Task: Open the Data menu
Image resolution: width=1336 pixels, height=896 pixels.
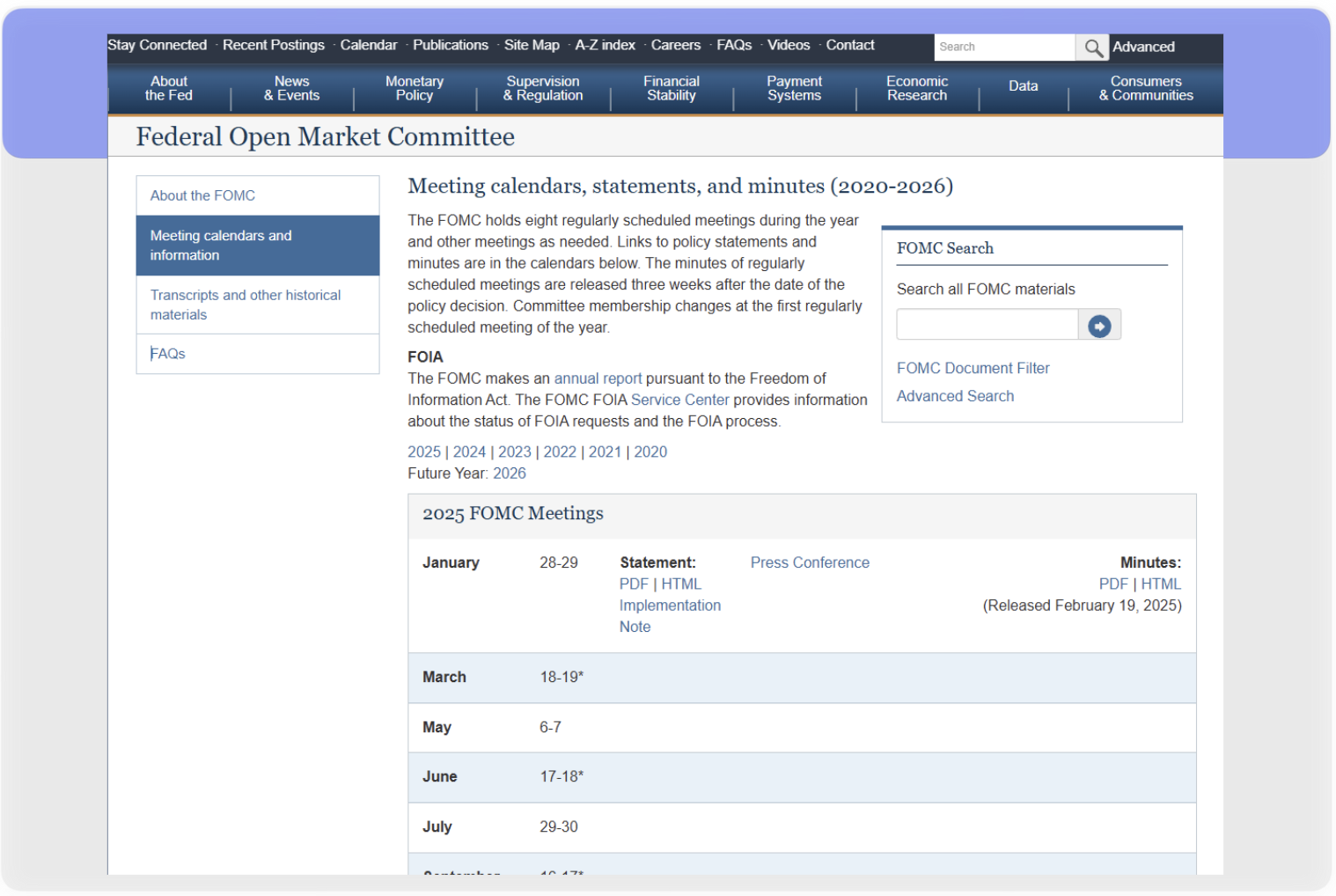Action: tap(1024, 86)
